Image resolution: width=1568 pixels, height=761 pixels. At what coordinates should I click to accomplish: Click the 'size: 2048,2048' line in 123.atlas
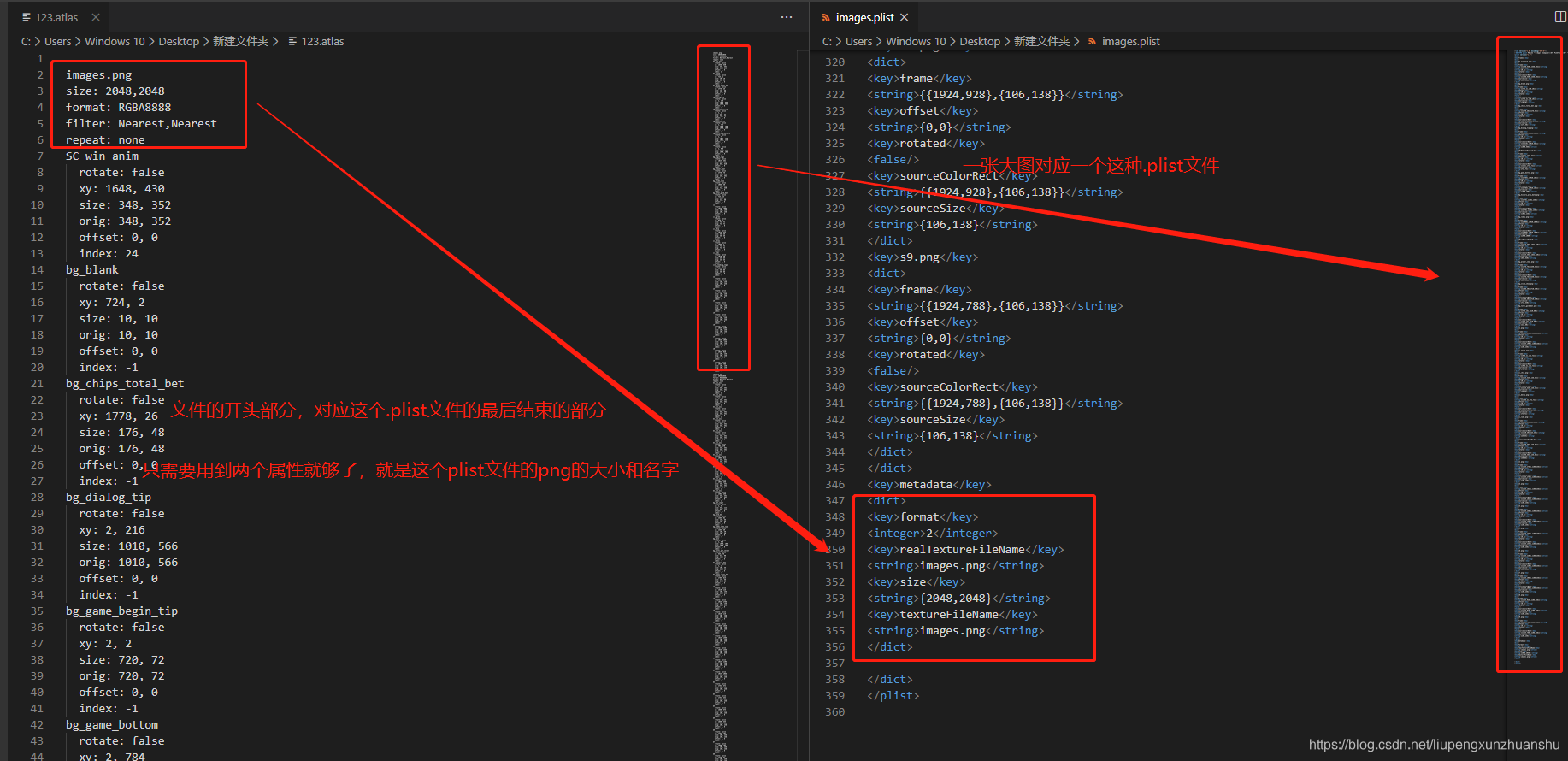[x=115, y=91]
